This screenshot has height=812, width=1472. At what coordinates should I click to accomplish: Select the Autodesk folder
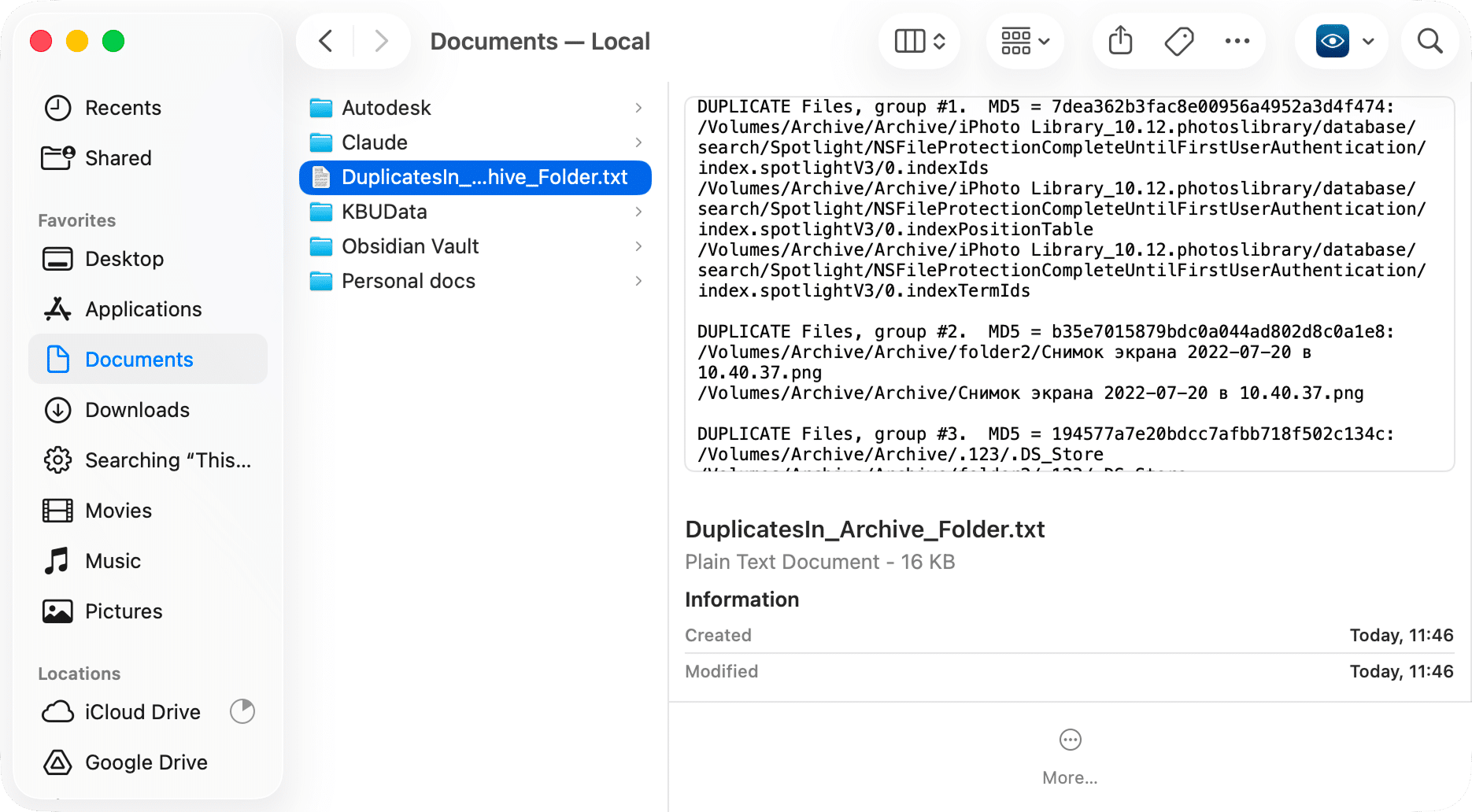coord(475,108)
